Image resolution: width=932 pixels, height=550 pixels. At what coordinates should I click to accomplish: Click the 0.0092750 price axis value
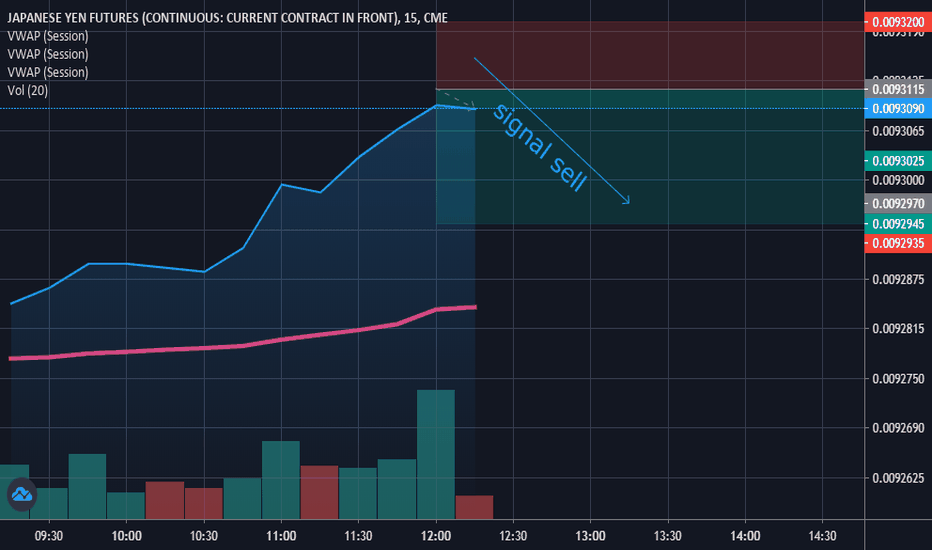pyautogui.click(x=898, y=379)
